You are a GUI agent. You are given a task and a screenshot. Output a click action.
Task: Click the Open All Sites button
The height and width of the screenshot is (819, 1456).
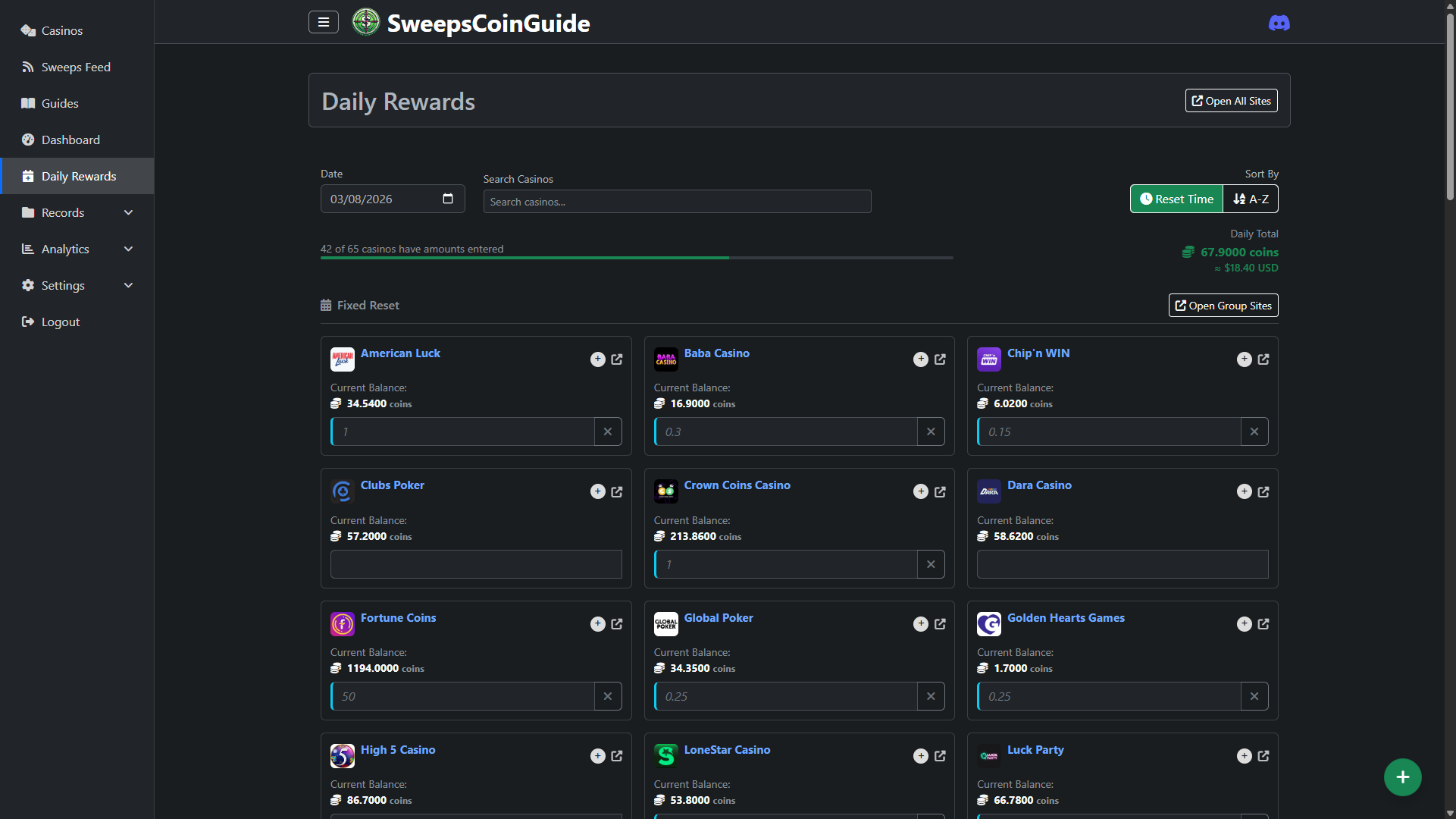(x=1231, y=101)
